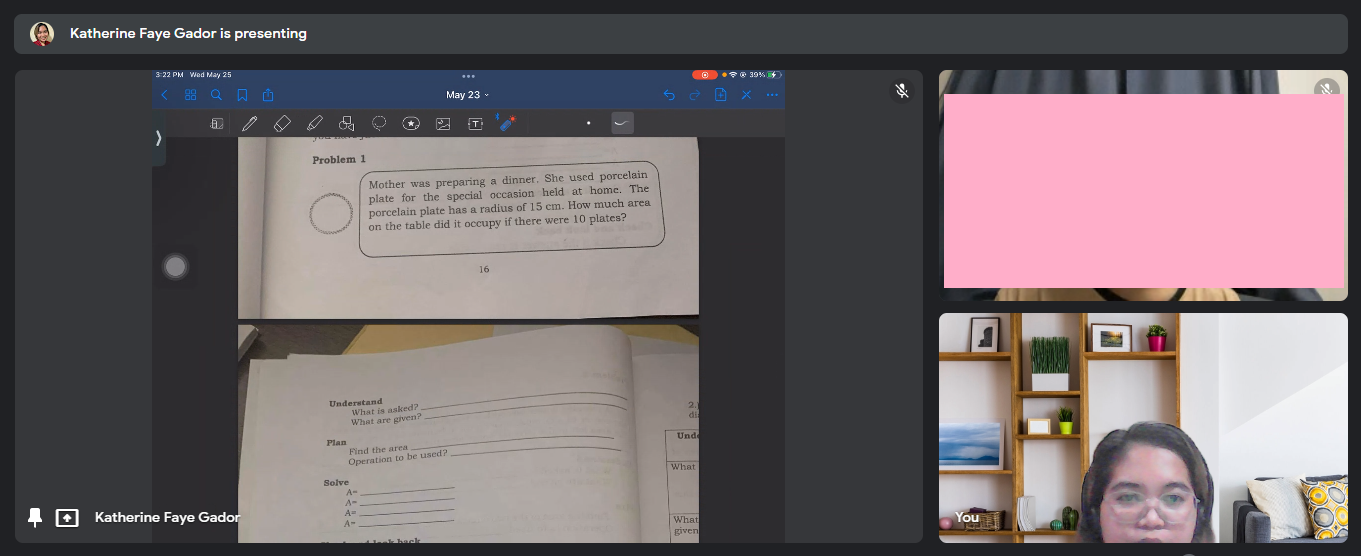Tap the back arrow in GoodNotes
1361x556 pixels.
(x=165, y=95)
